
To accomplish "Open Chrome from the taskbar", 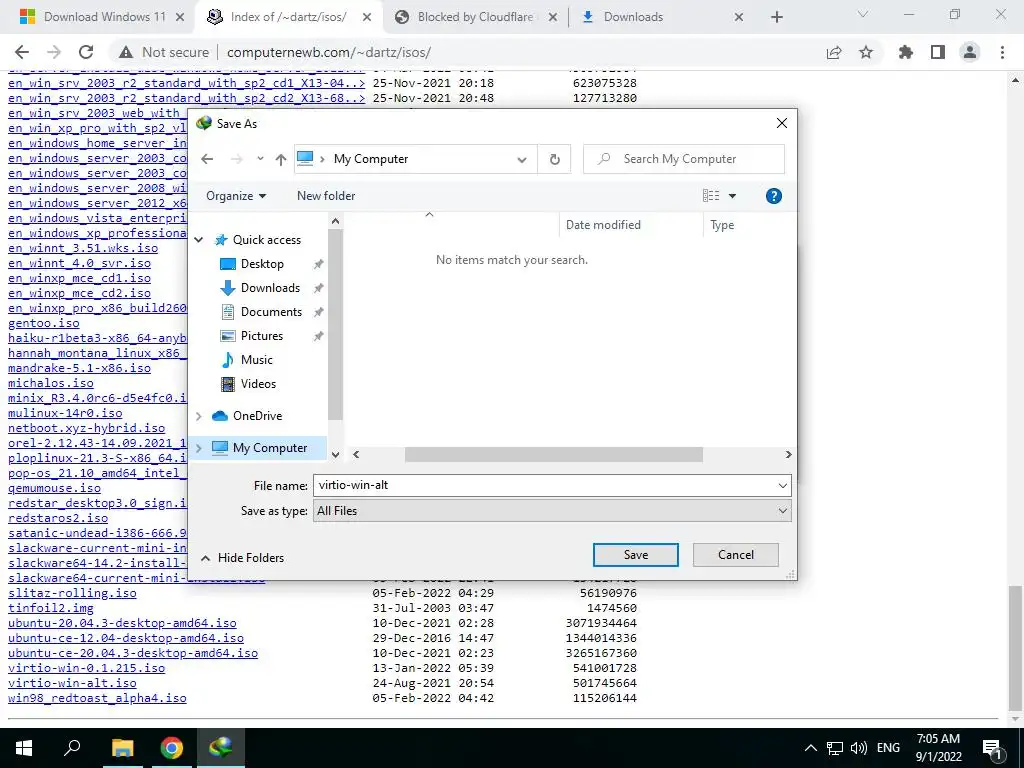I will pos(172,748).
